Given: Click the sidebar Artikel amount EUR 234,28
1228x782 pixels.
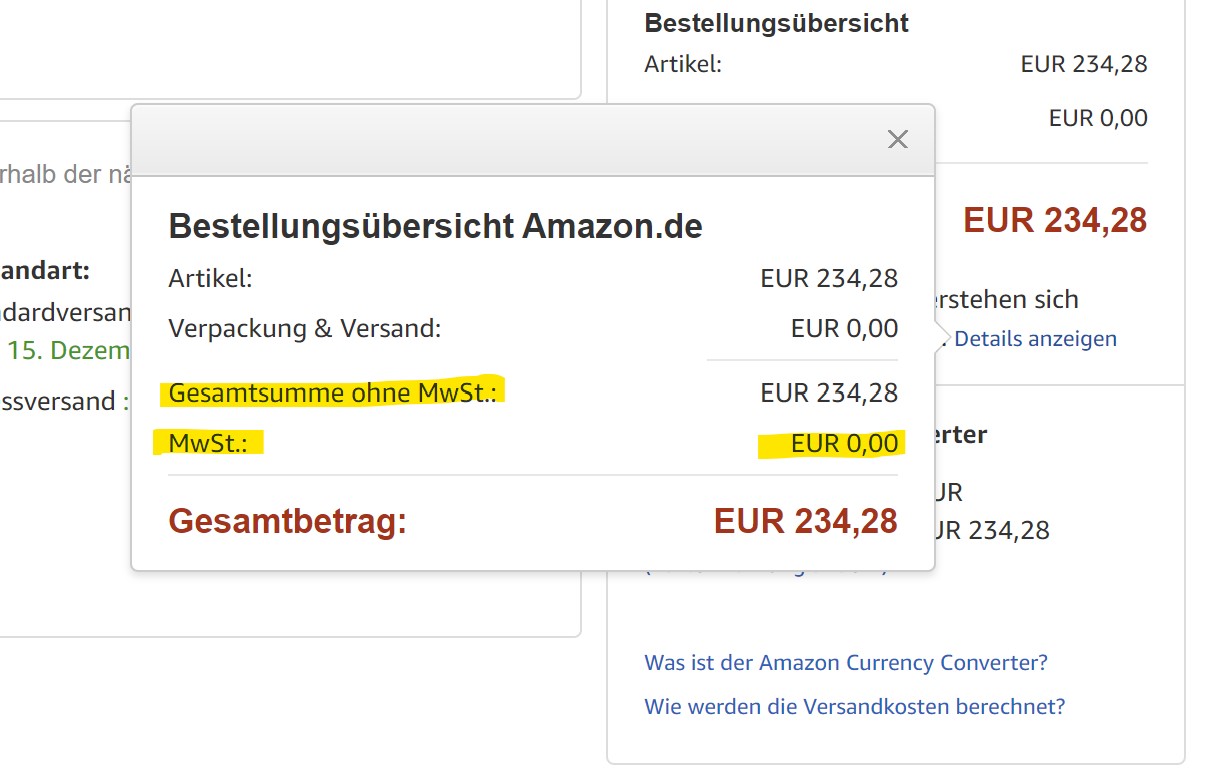Looking at the screenshot, I should tap(1083, 65).
